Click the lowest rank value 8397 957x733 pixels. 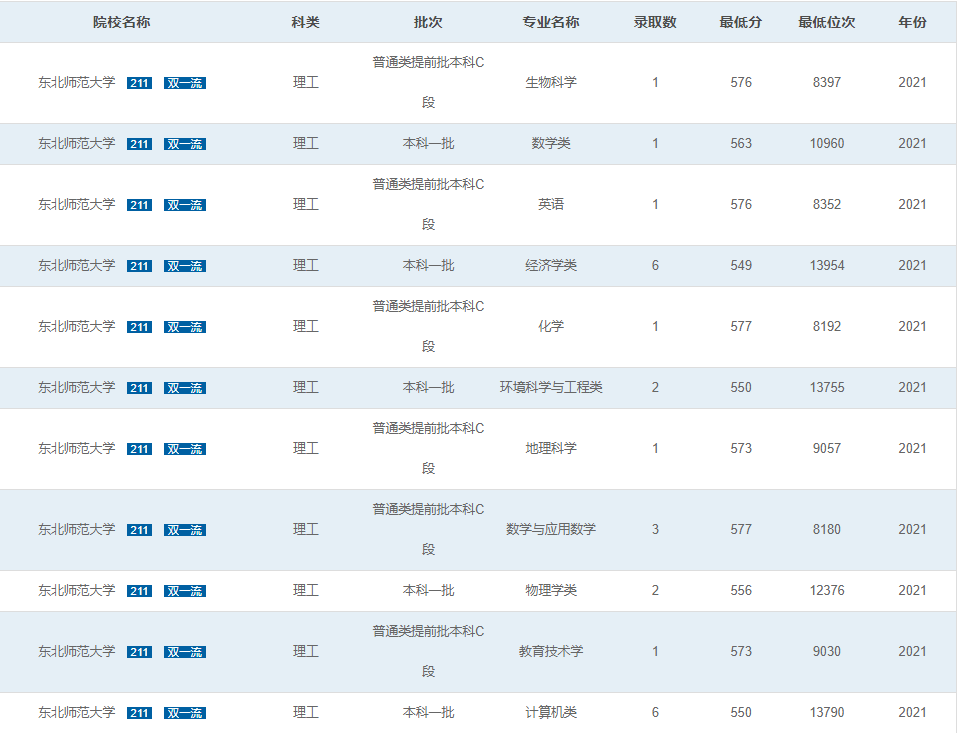pos(827,82)
